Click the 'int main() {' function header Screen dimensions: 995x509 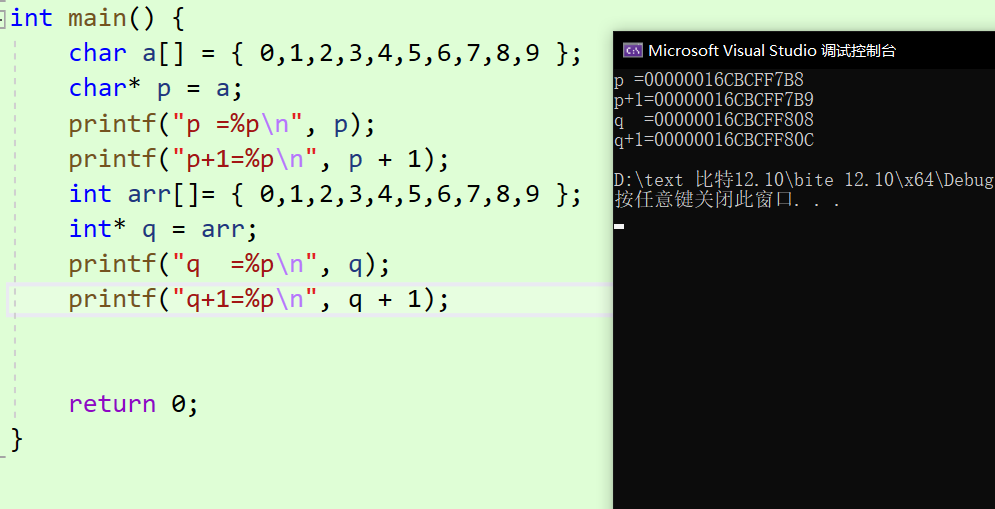(x=97, y=18)
